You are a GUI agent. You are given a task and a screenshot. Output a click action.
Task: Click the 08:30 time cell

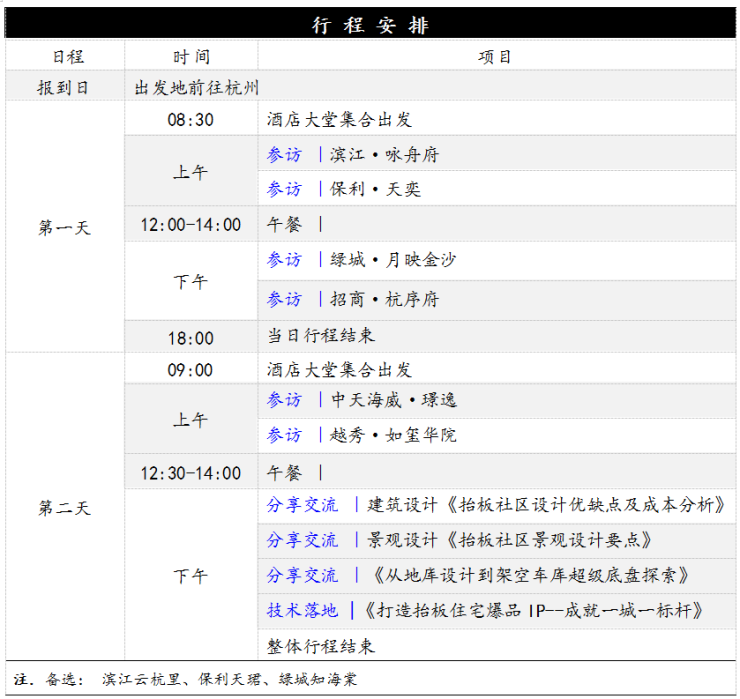(191, 118)
